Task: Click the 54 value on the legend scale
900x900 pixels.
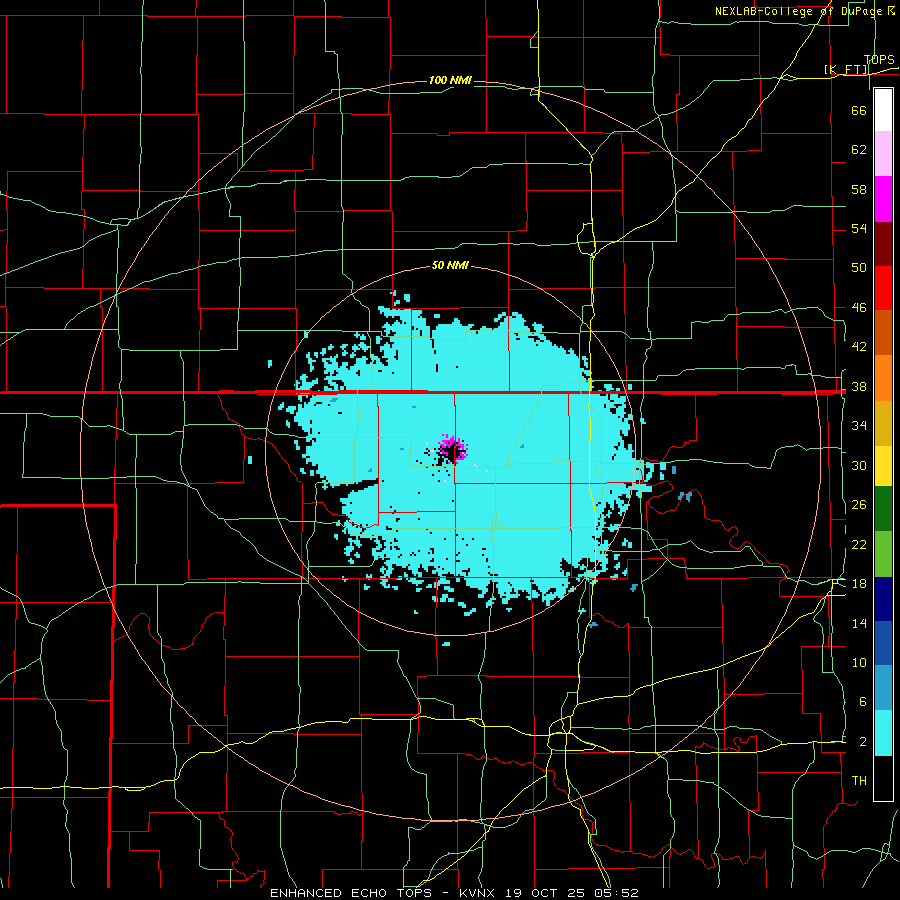Action: click(x=859, y=228)
